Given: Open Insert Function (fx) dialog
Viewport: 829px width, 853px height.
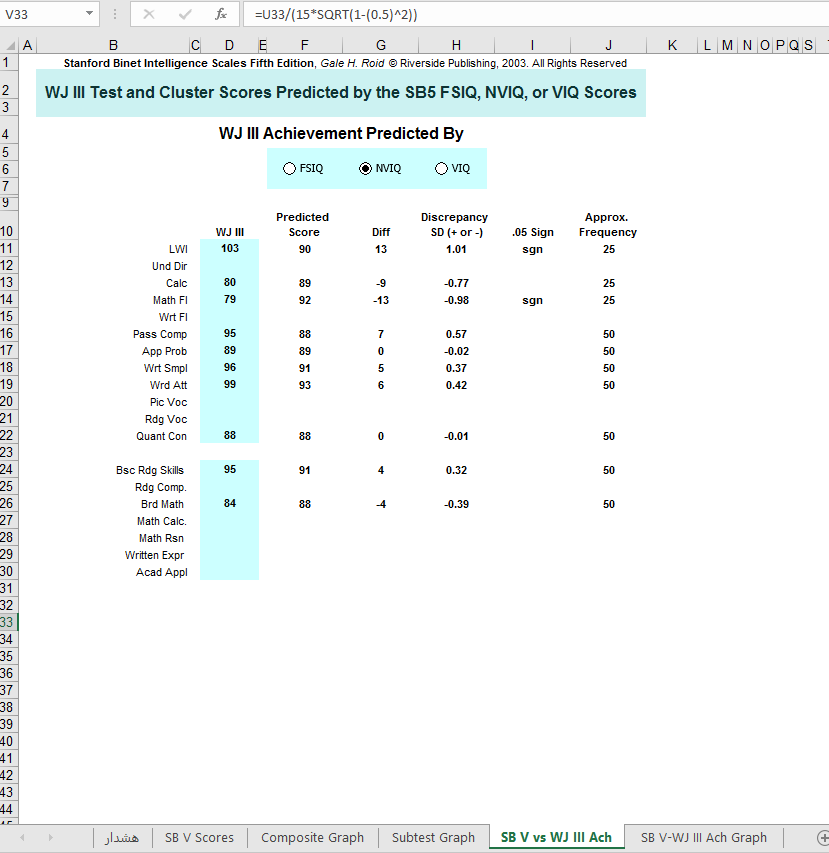Looking at the screenshot, I should tap(221, 15).
